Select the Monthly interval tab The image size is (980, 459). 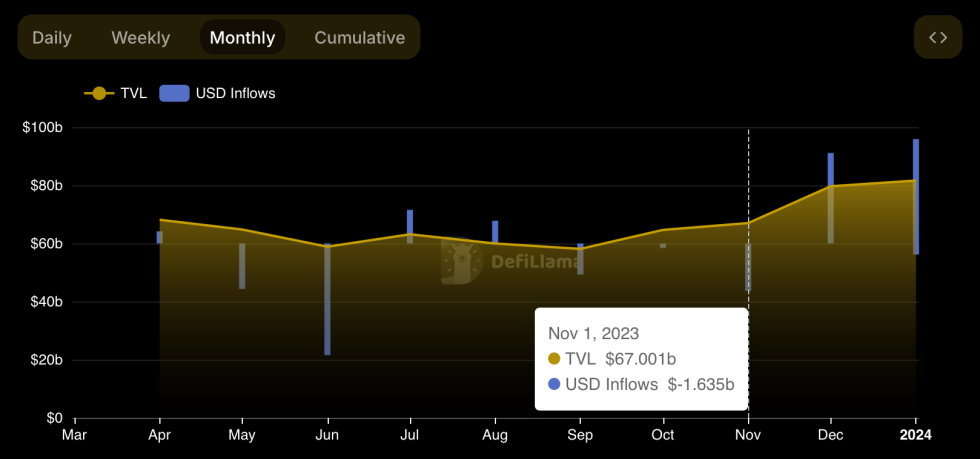pos(242,38)
